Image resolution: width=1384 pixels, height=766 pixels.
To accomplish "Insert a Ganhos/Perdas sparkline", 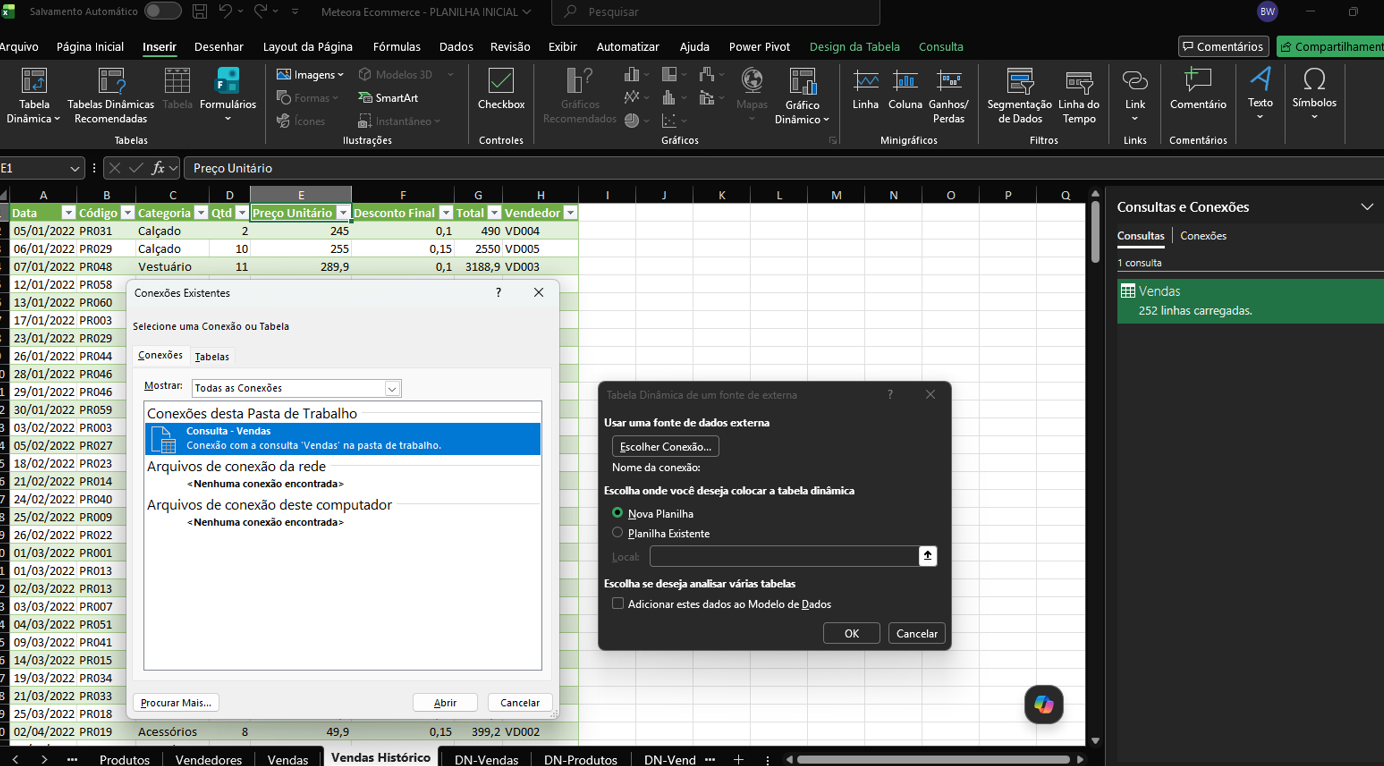I will [948, 96].
